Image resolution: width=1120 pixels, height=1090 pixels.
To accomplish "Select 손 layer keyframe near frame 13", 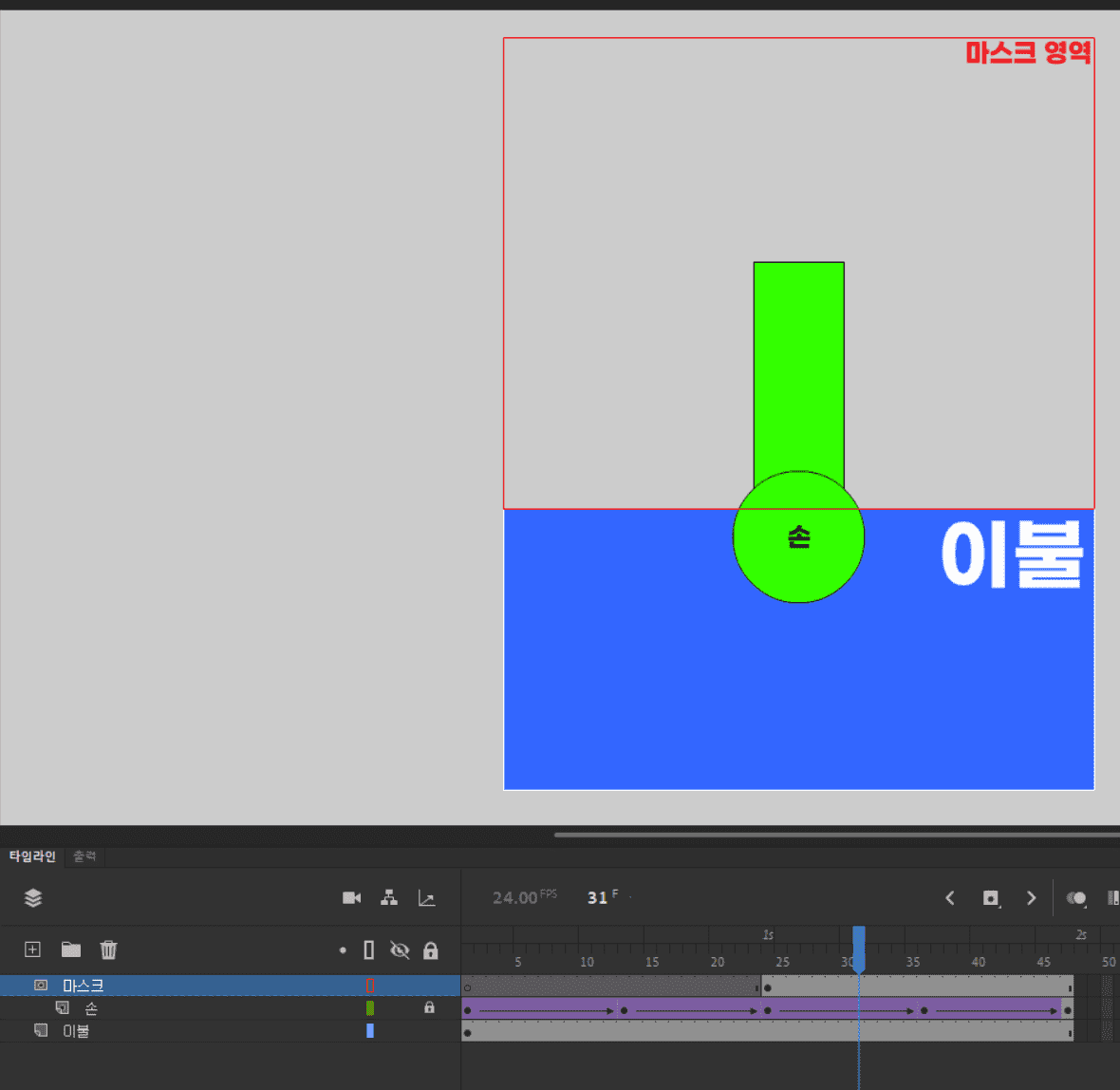I will point(625,1010).
